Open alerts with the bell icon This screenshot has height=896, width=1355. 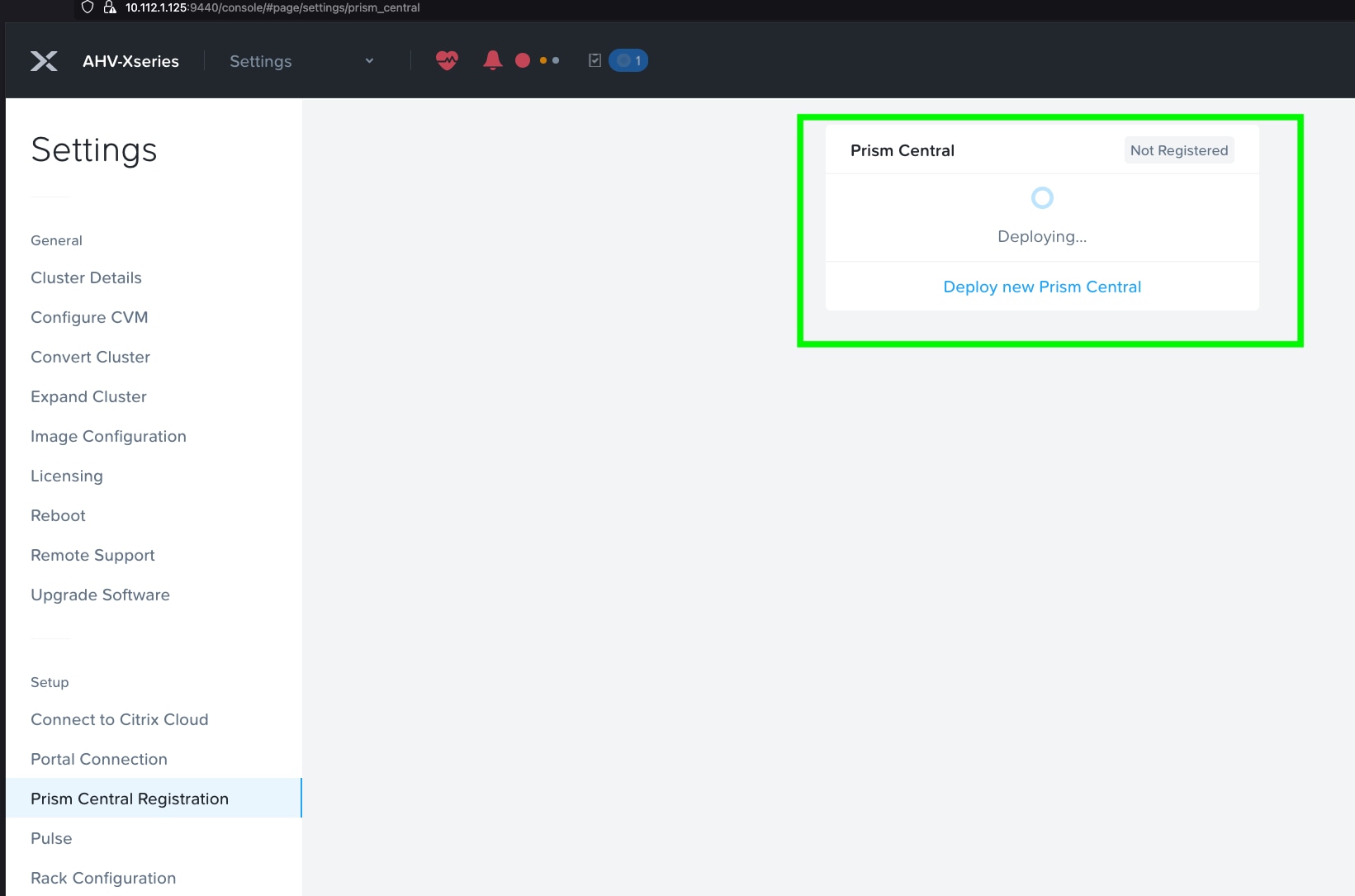coord(492,59)
